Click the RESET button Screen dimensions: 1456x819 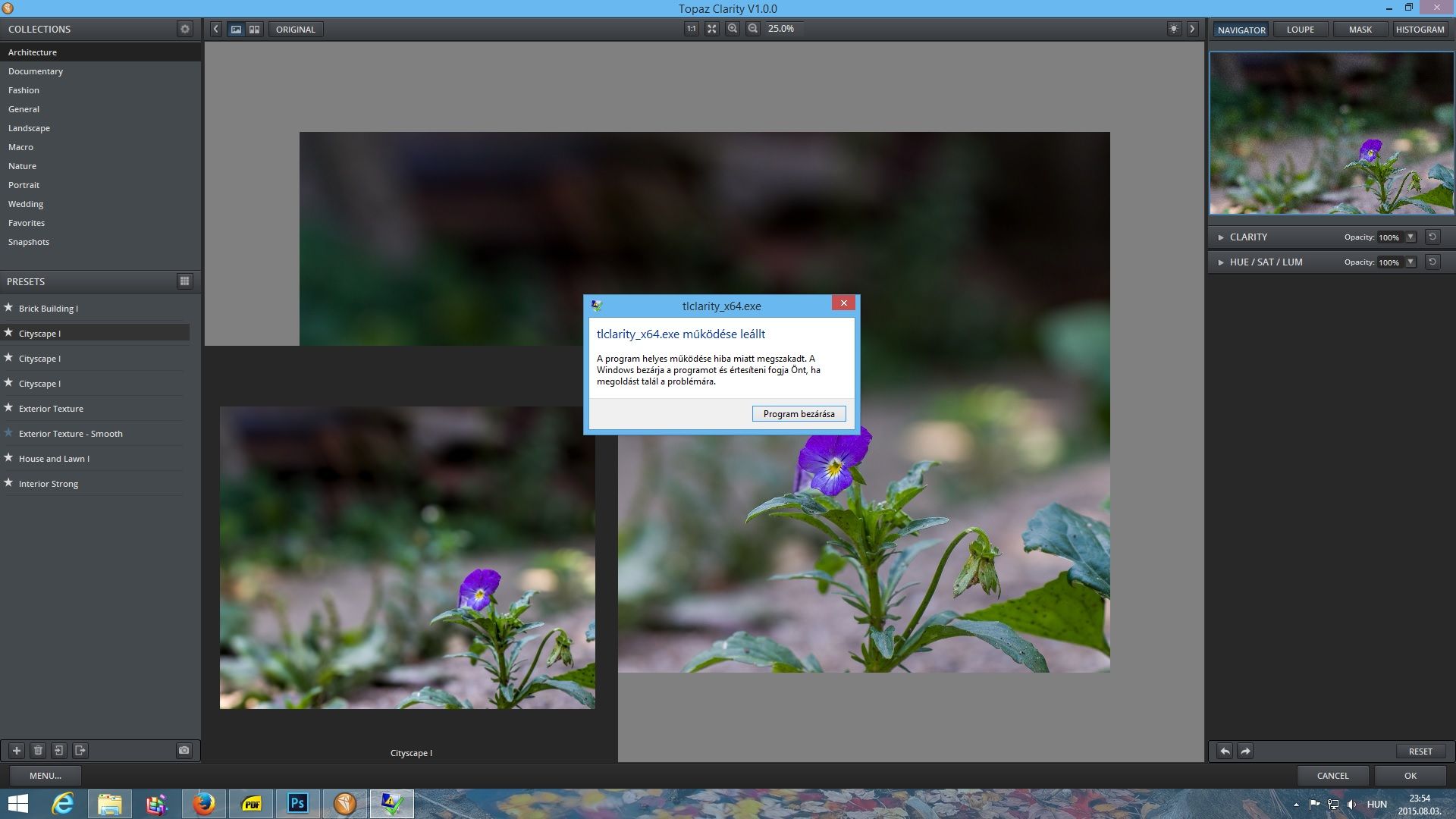1420,752
